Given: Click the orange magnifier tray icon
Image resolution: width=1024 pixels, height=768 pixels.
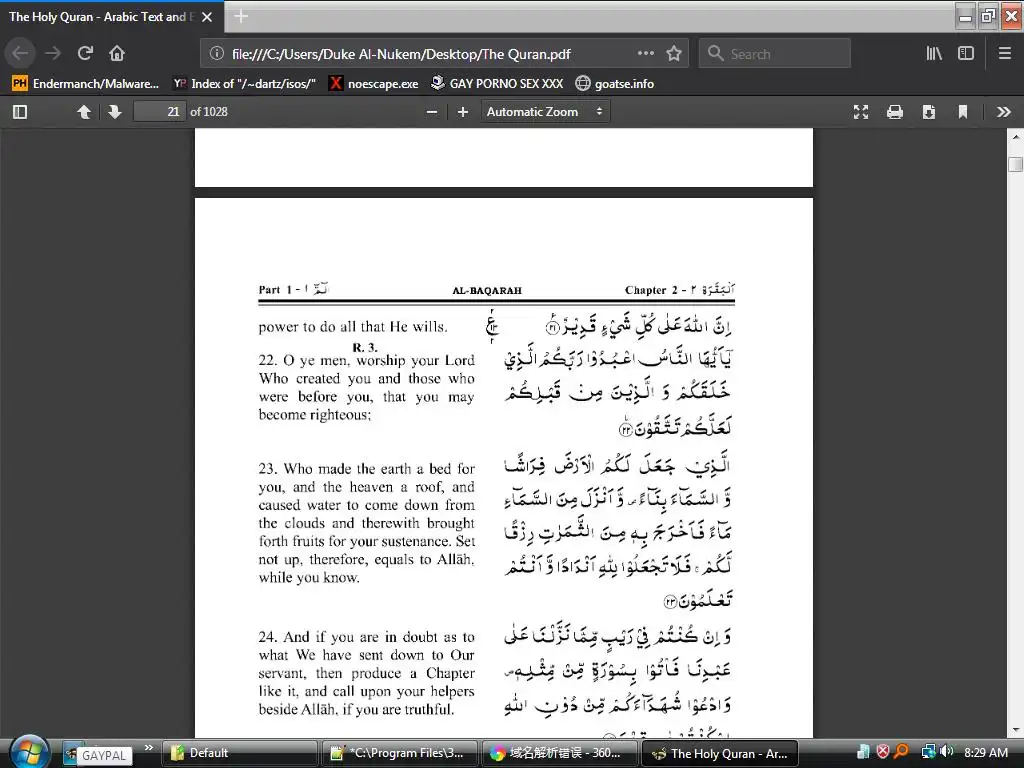Looking at the screenshot, I should click(902, 752).
